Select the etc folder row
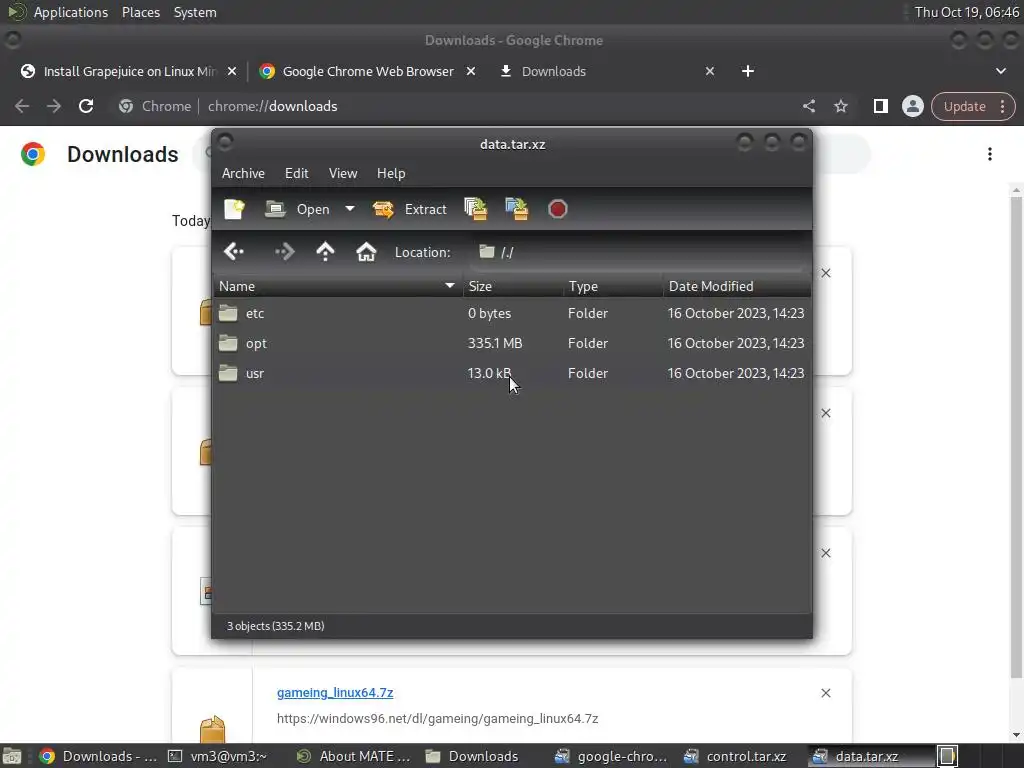Image resolution: width=1024 pixels, height=768 pixels. point(512,313)
